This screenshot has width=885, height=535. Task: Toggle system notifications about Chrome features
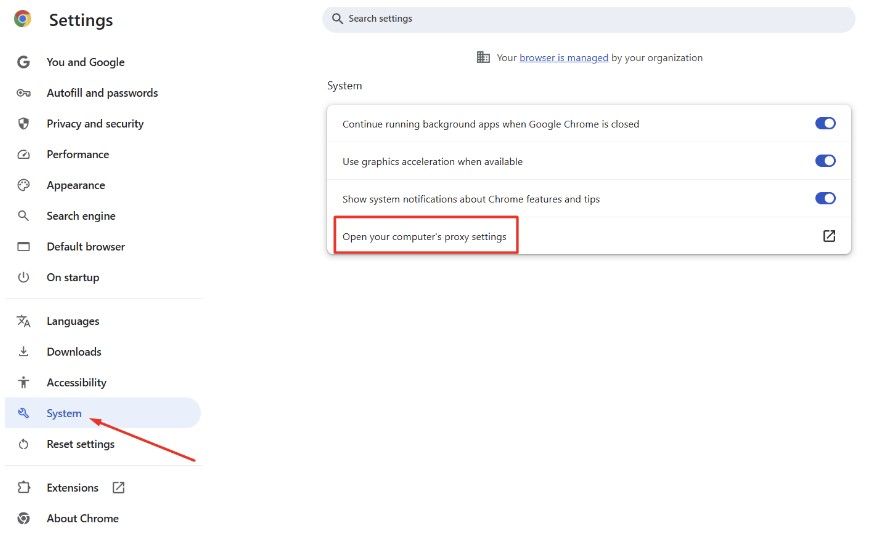coord(825,198)
